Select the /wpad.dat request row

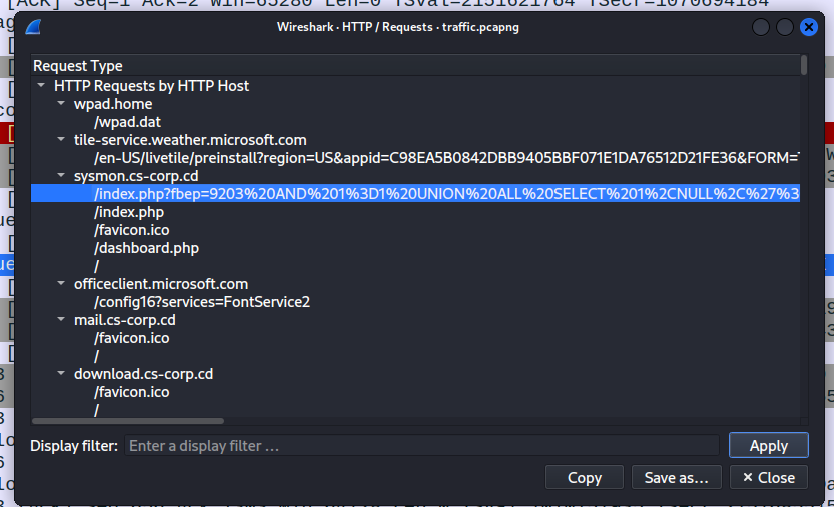point(415,122)
